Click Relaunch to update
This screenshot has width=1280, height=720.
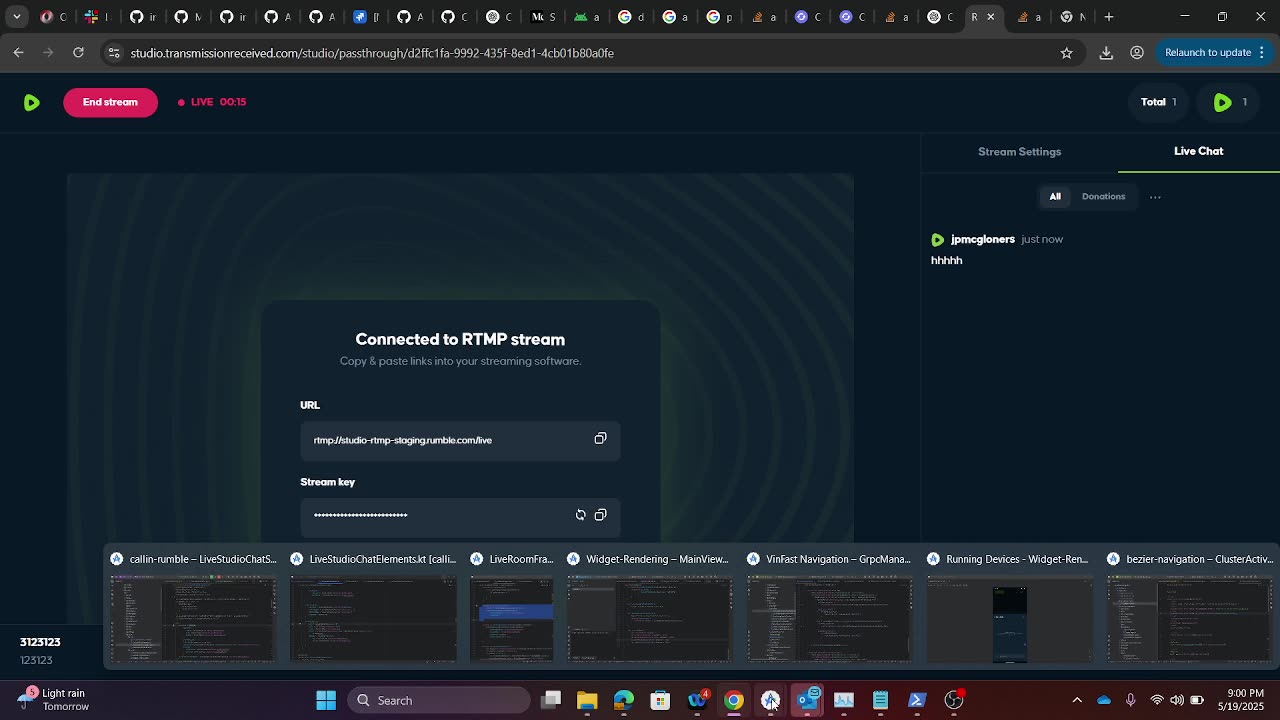(x=1207, y=52)
